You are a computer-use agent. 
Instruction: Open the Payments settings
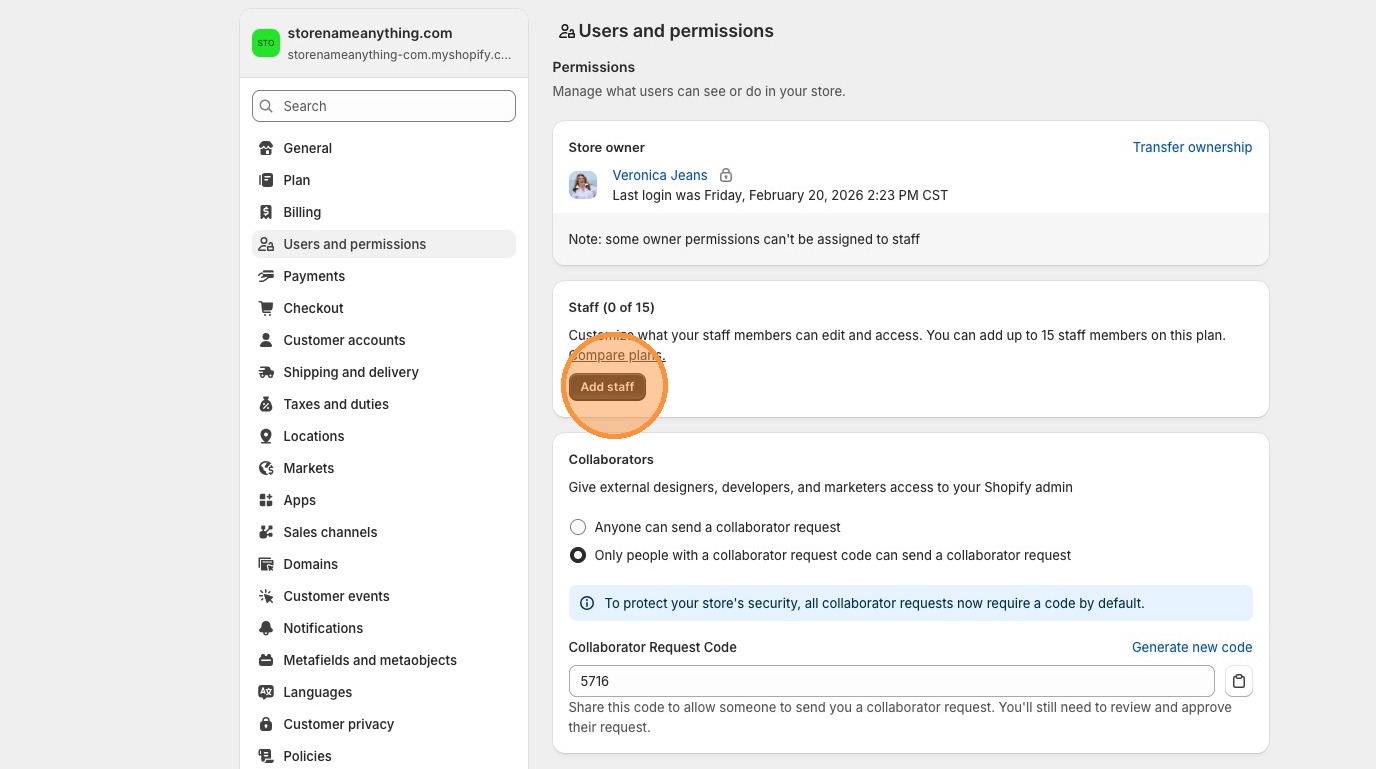pyautogui.click(x=384, y=276)
